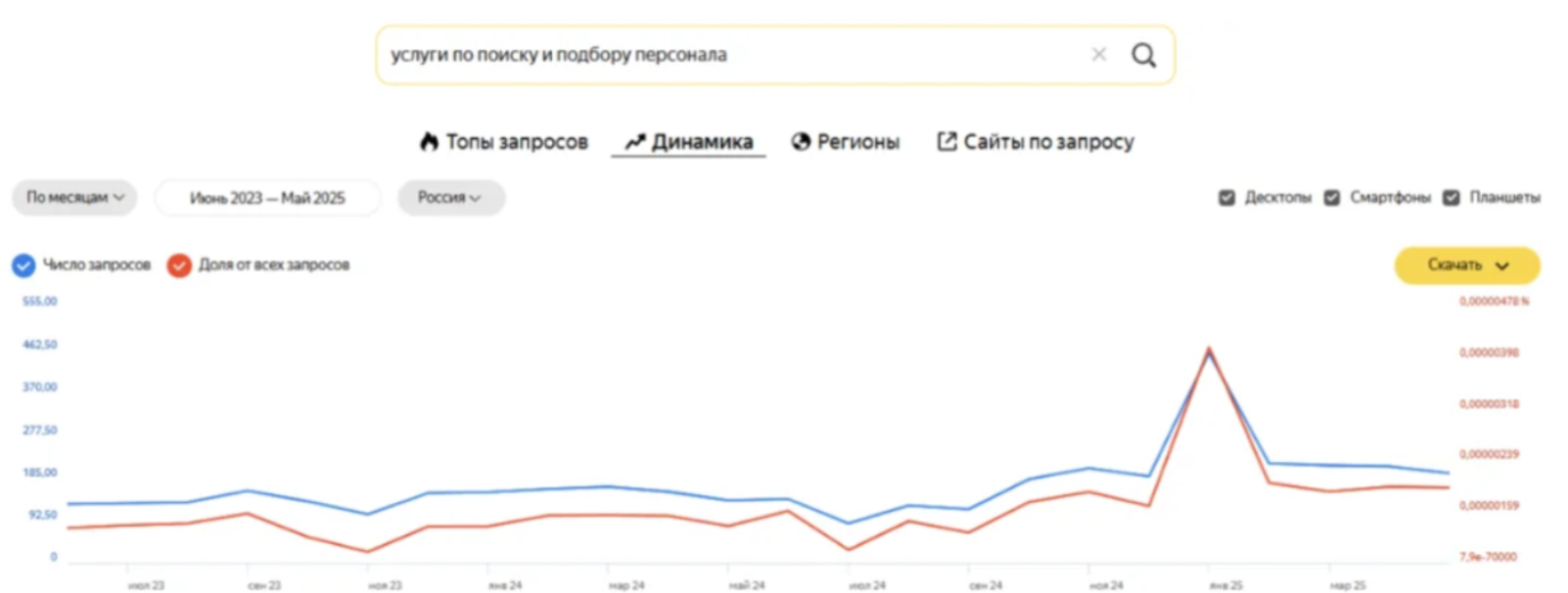This screenshot has height=593, width=1568.
Task: Uncheck the Планшеты checkbox
Action: click(x=1452, y=198)
